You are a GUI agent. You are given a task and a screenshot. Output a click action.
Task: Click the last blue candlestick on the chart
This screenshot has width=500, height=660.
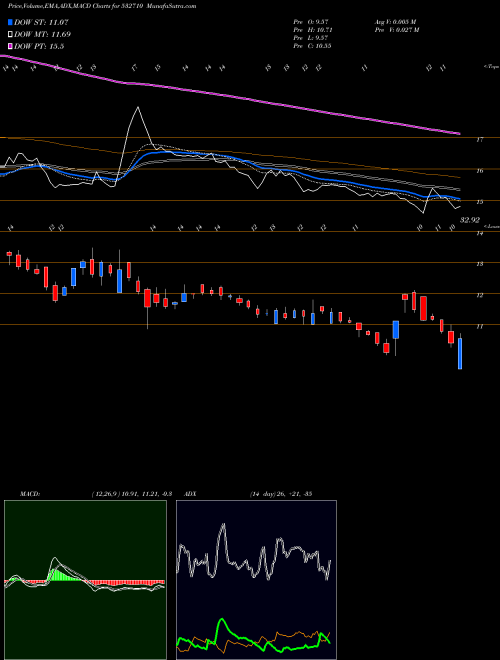pyautogui.click(x=460, y=354)
